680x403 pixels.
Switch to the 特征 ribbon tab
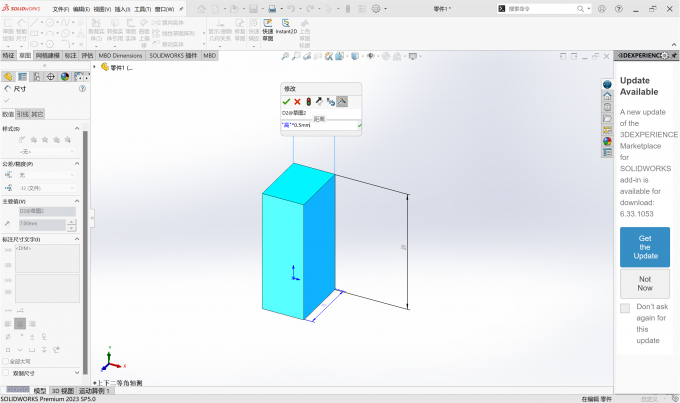[x=8, y=56]
